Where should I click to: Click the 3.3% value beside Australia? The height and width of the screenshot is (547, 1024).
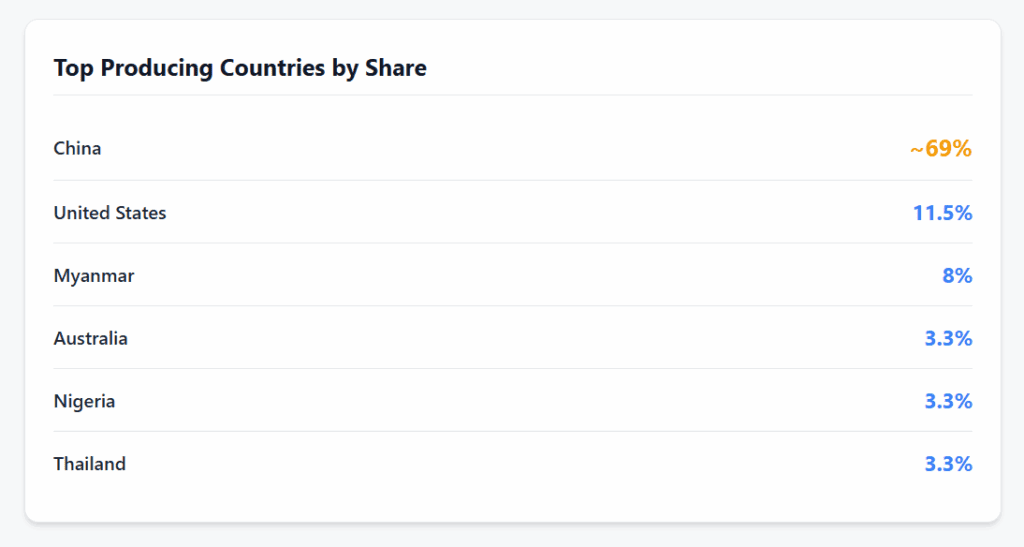(948, 339)
